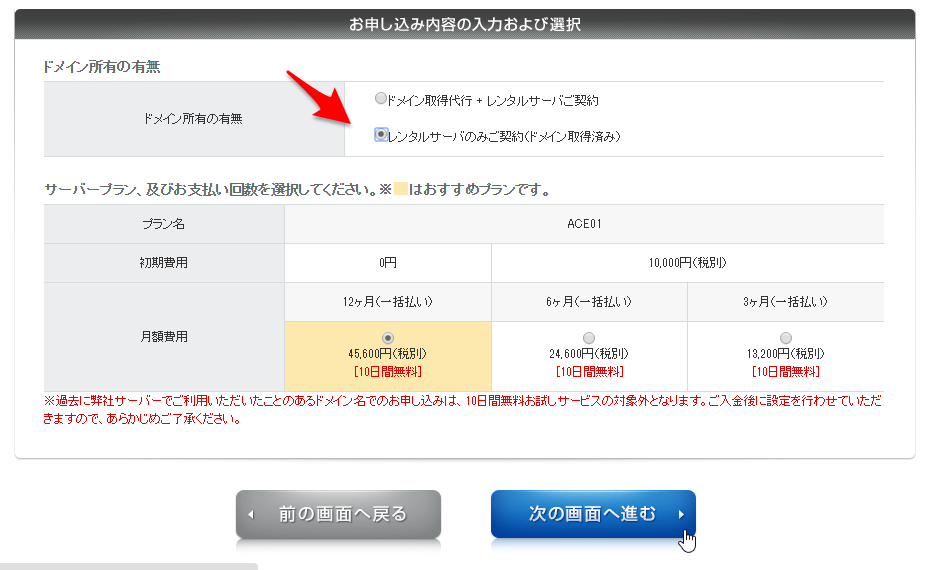Screen dimensions: 930x570
Task: Select レンタルサーバのみご契約 radio option
Action: pyautogui.click(x=381, y=135)
